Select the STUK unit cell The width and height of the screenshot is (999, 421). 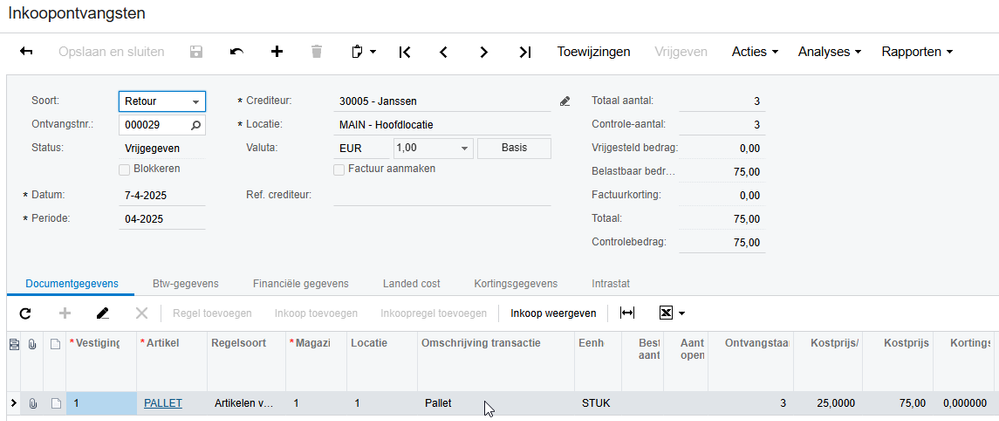coord(598,403)
